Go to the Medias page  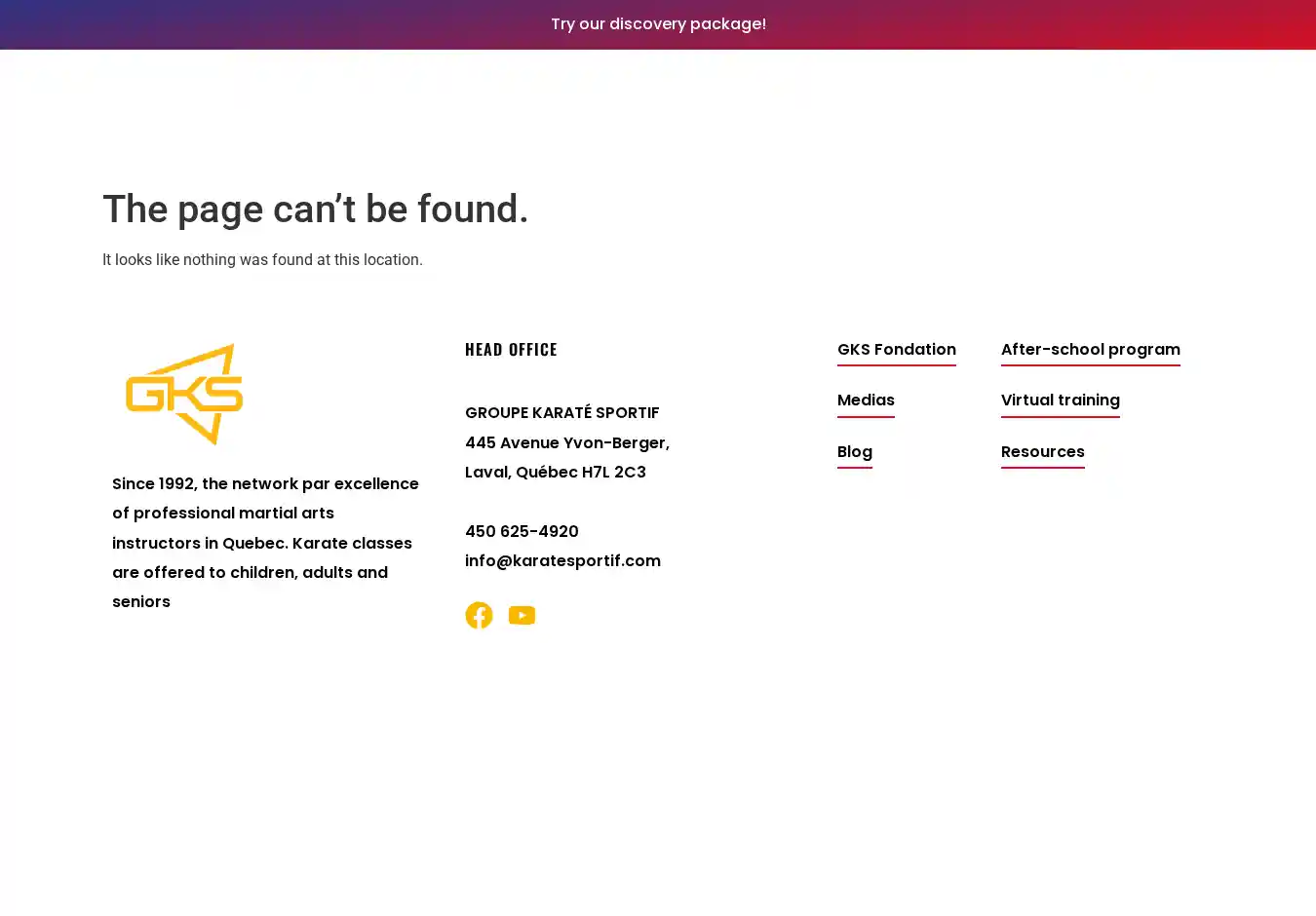pyautogui.click(x=866, y=401)
